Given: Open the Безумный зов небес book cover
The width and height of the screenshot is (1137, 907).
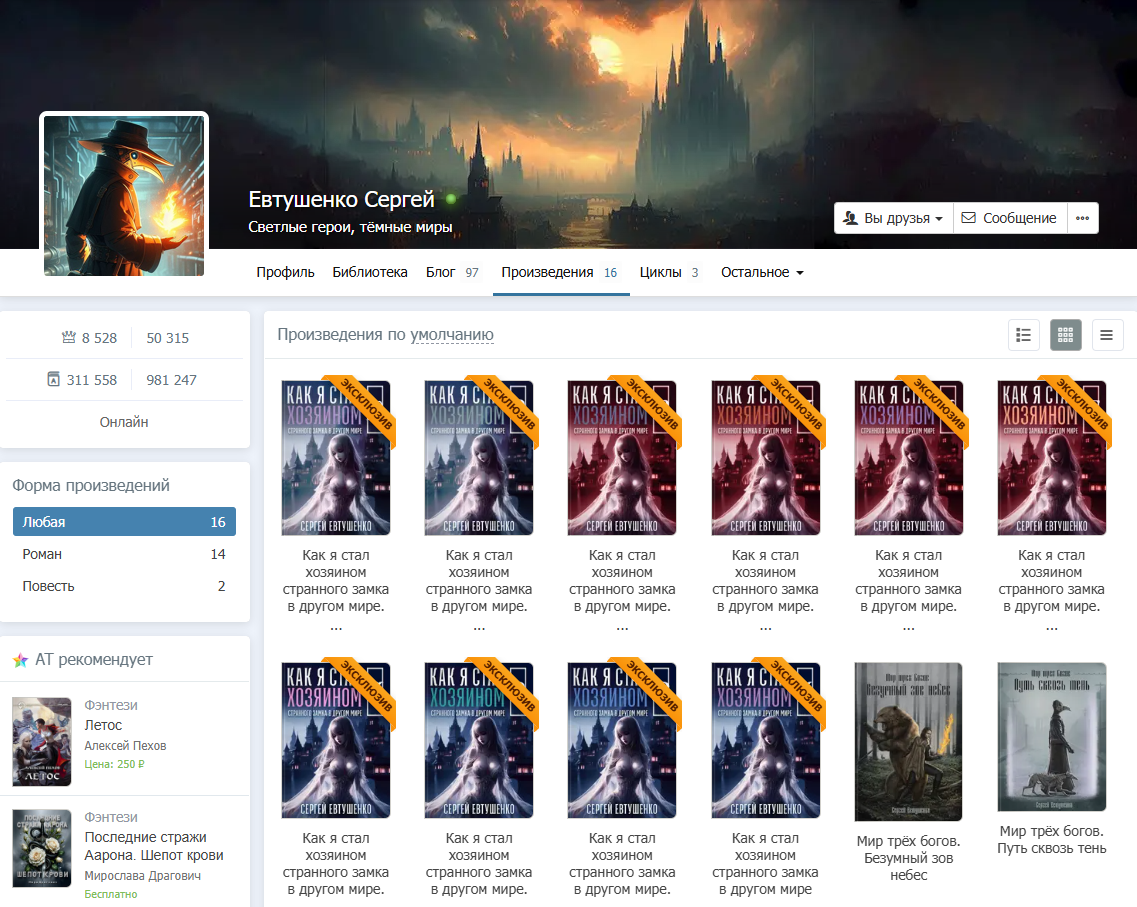Looking at the screenshot, I should pos(908,741).
